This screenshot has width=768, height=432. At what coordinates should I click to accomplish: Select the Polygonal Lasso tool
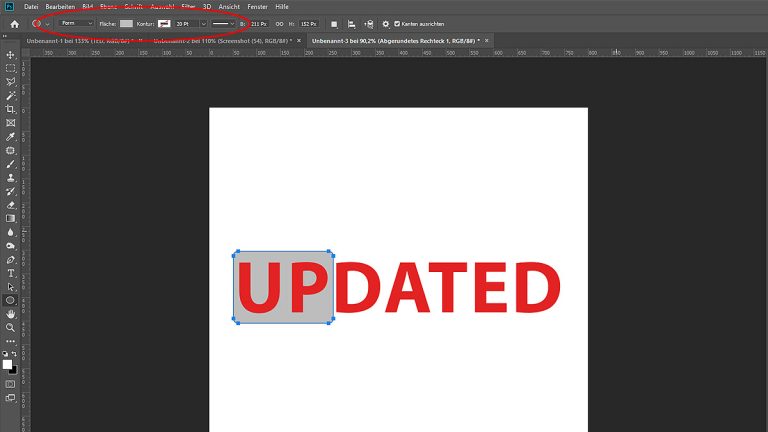(10, 82)
